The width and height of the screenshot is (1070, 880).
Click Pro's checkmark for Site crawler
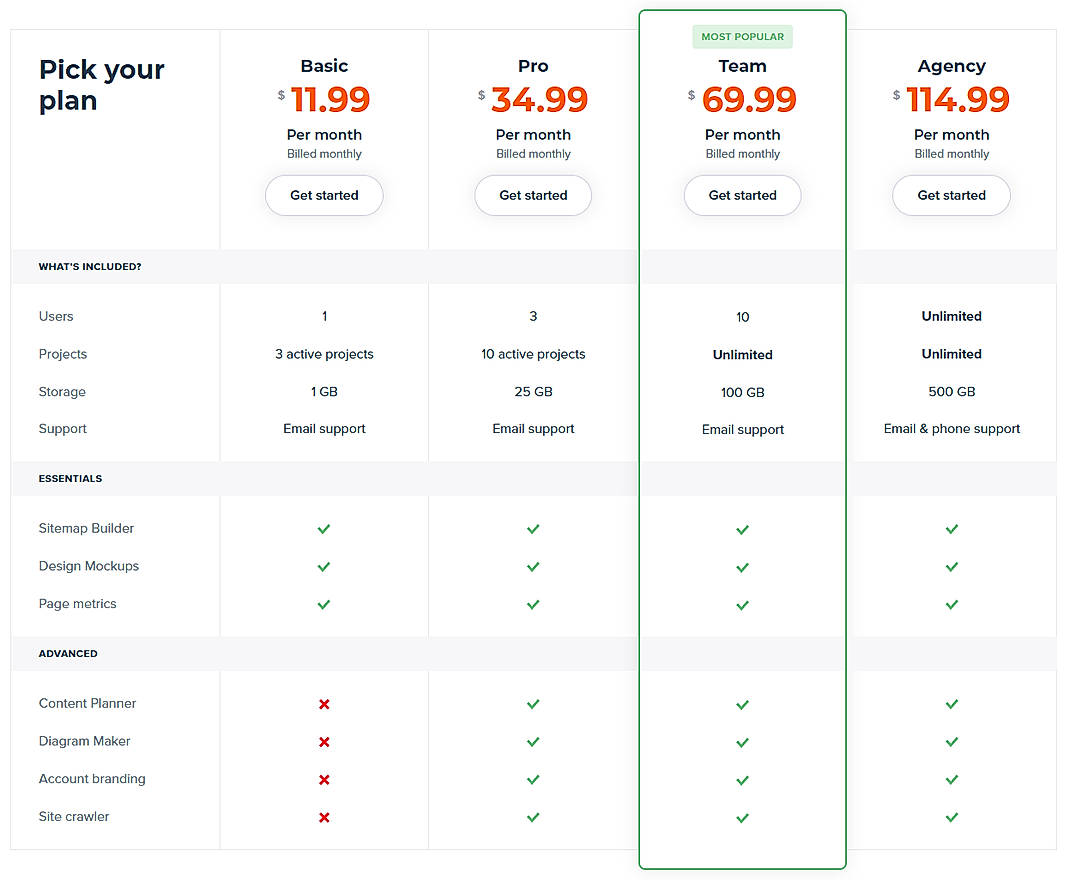pos(533,817)
